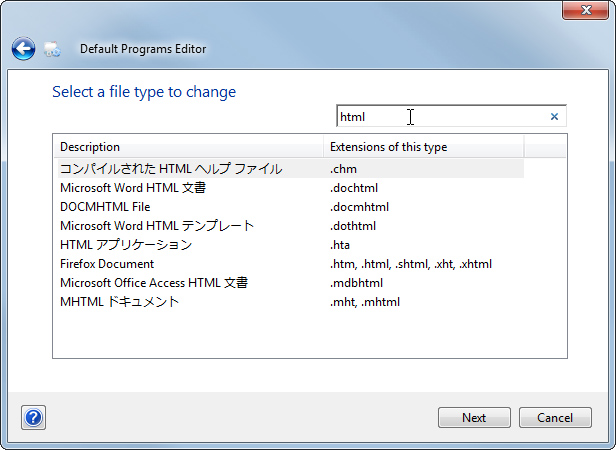Select the HTML .hta application row
The width and height of the screenshot is (616, 450).
126,245
